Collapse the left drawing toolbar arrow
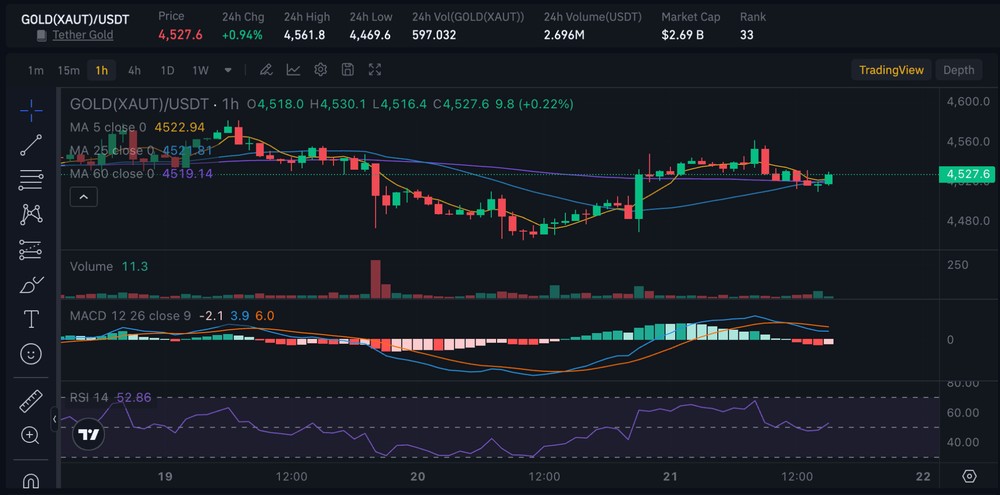1000x495 pixels. click(x=55, y=419)
